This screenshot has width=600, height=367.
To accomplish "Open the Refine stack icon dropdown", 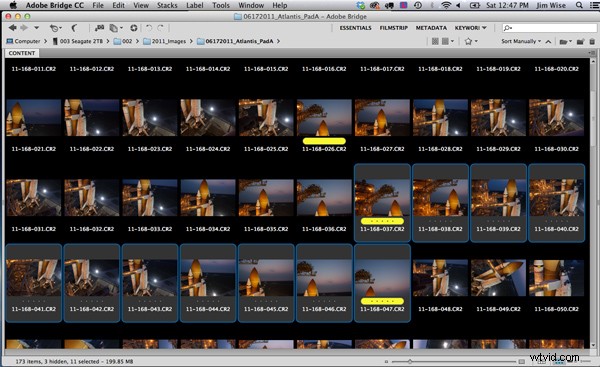I will point(116,28).
